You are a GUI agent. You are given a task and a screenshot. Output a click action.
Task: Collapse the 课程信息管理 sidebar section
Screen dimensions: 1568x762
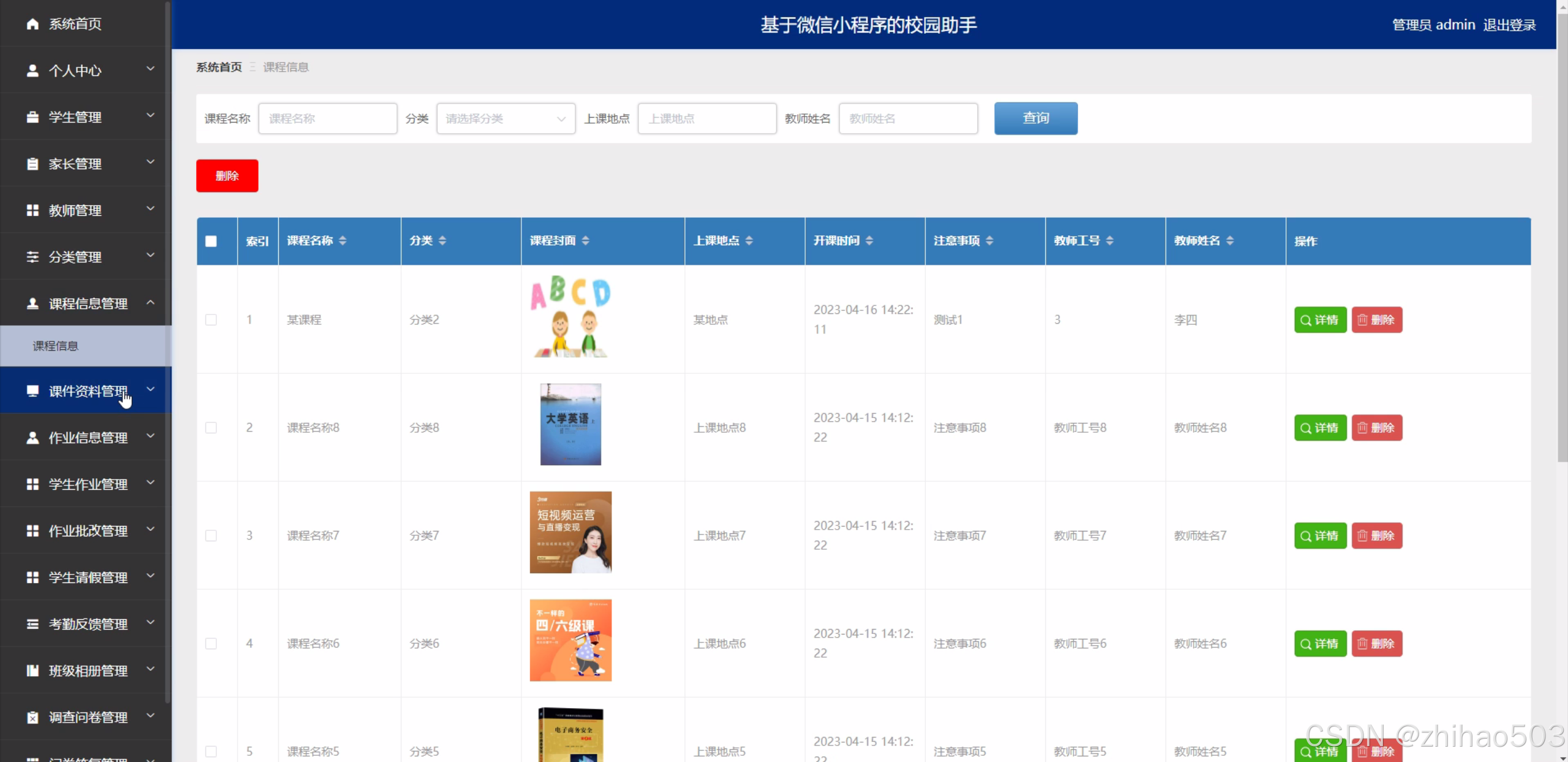tap(88, 303)
